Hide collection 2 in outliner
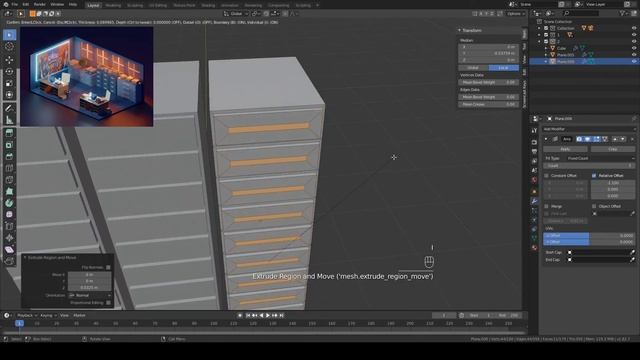 click(634, 42)
